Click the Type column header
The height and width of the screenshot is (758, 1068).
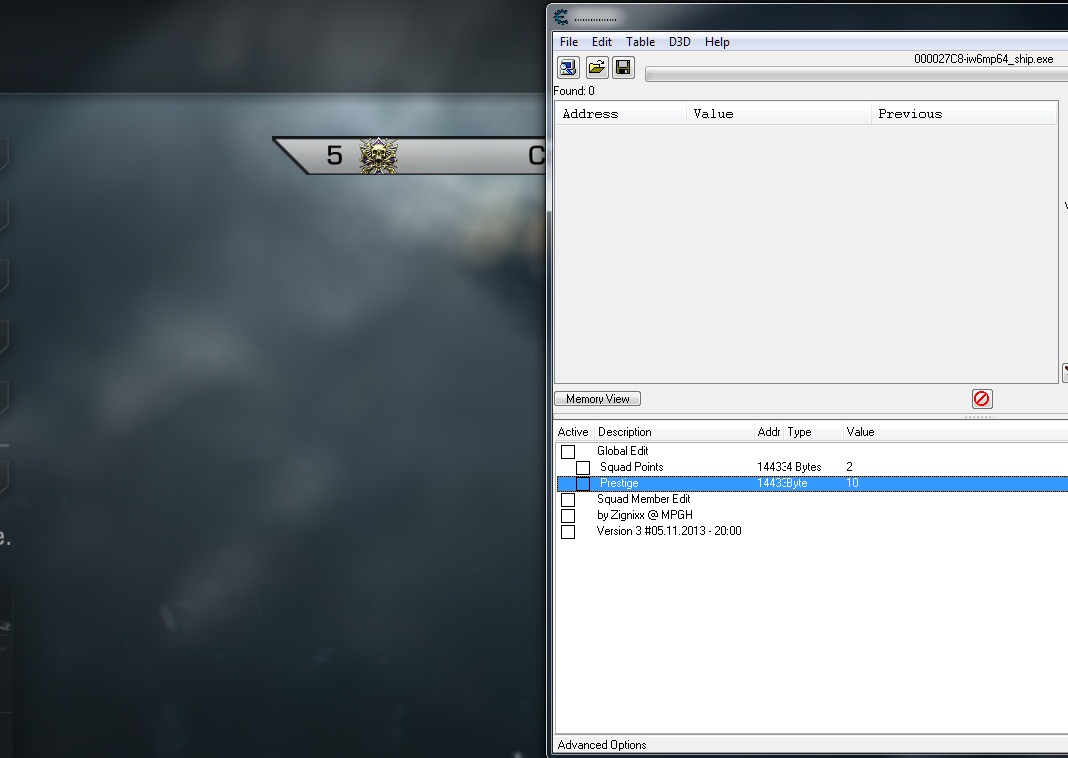tap(813, 432)
